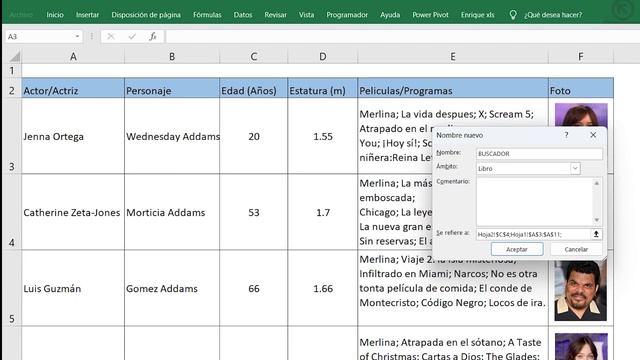Screen dimensions: 640x360
Task: Open the Inicio ribbon tab
Action: pos(55,15)
